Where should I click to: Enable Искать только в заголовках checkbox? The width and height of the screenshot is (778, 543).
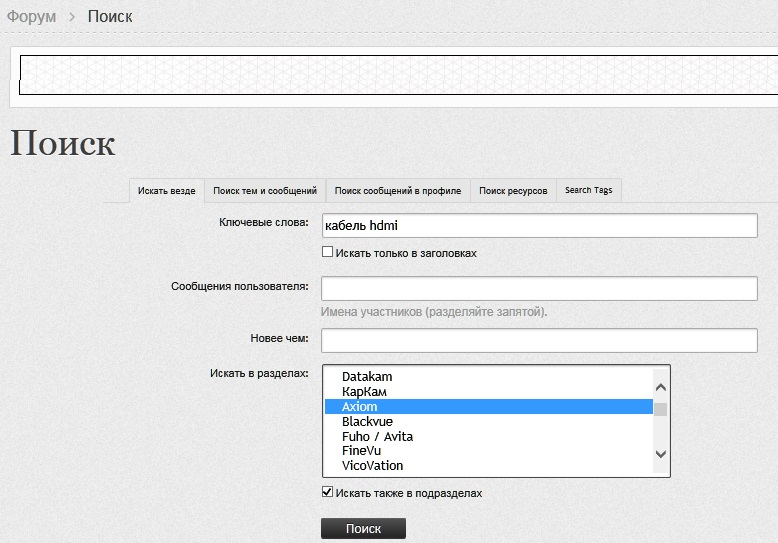click(327, 253)
